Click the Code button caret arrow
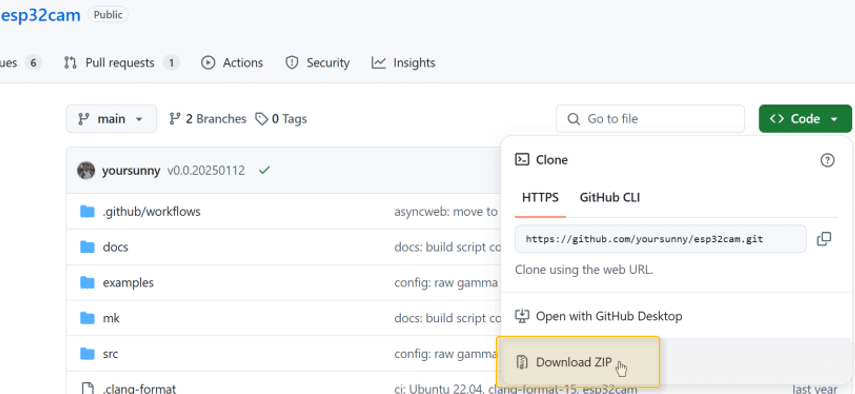The height and width of the screenshot is (394, 855). click(834, 119)
